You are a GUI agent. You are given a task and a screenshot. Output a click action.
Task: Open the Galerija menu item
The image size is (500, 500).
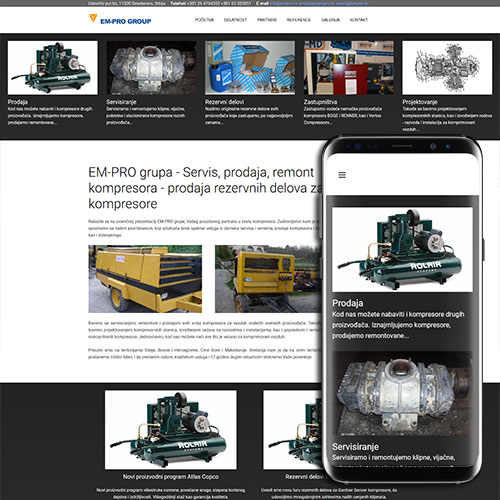point(330,20)
